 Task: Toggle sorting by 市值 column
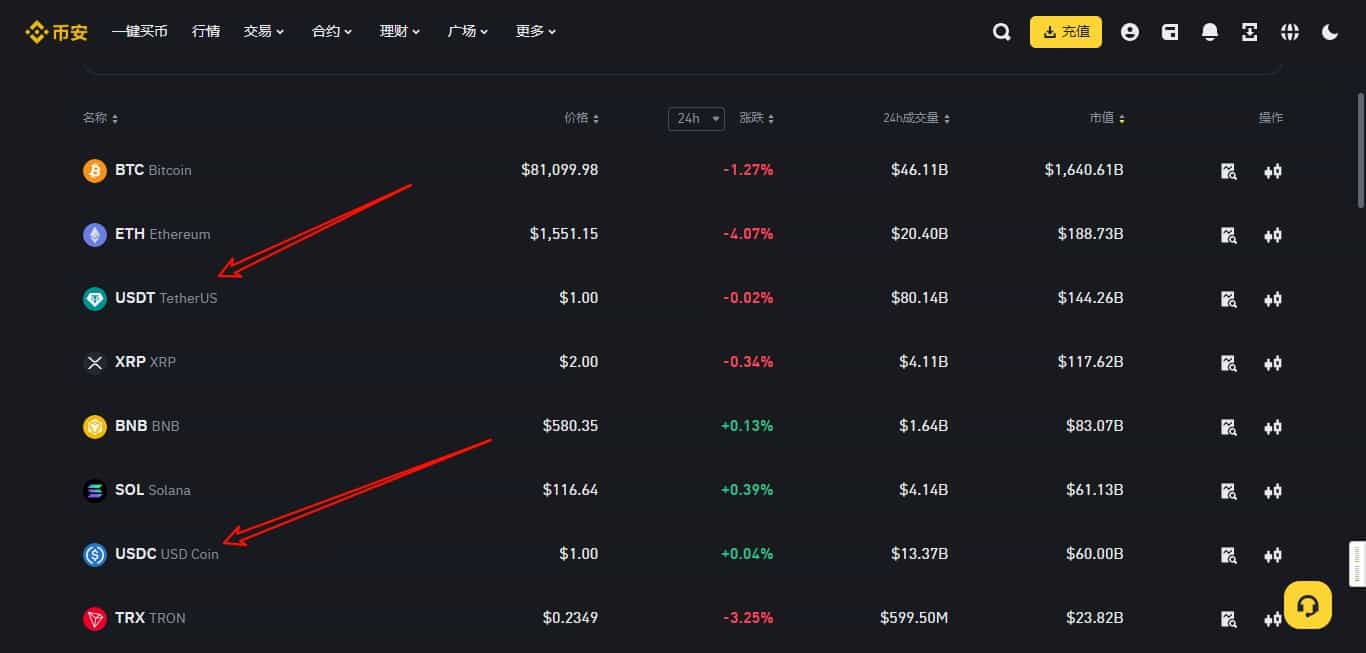click(1107, 118)
